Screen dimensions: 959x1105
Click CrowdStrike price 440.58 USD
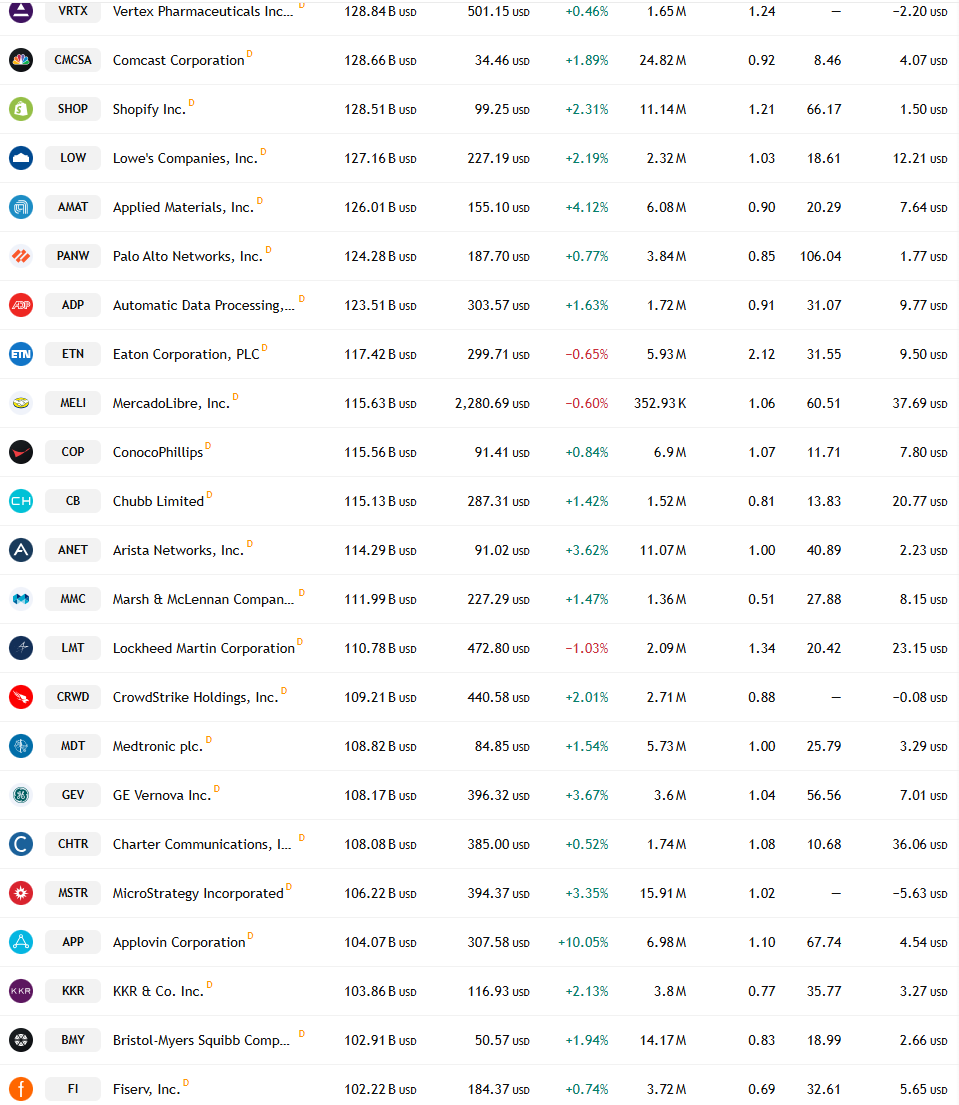498,697
